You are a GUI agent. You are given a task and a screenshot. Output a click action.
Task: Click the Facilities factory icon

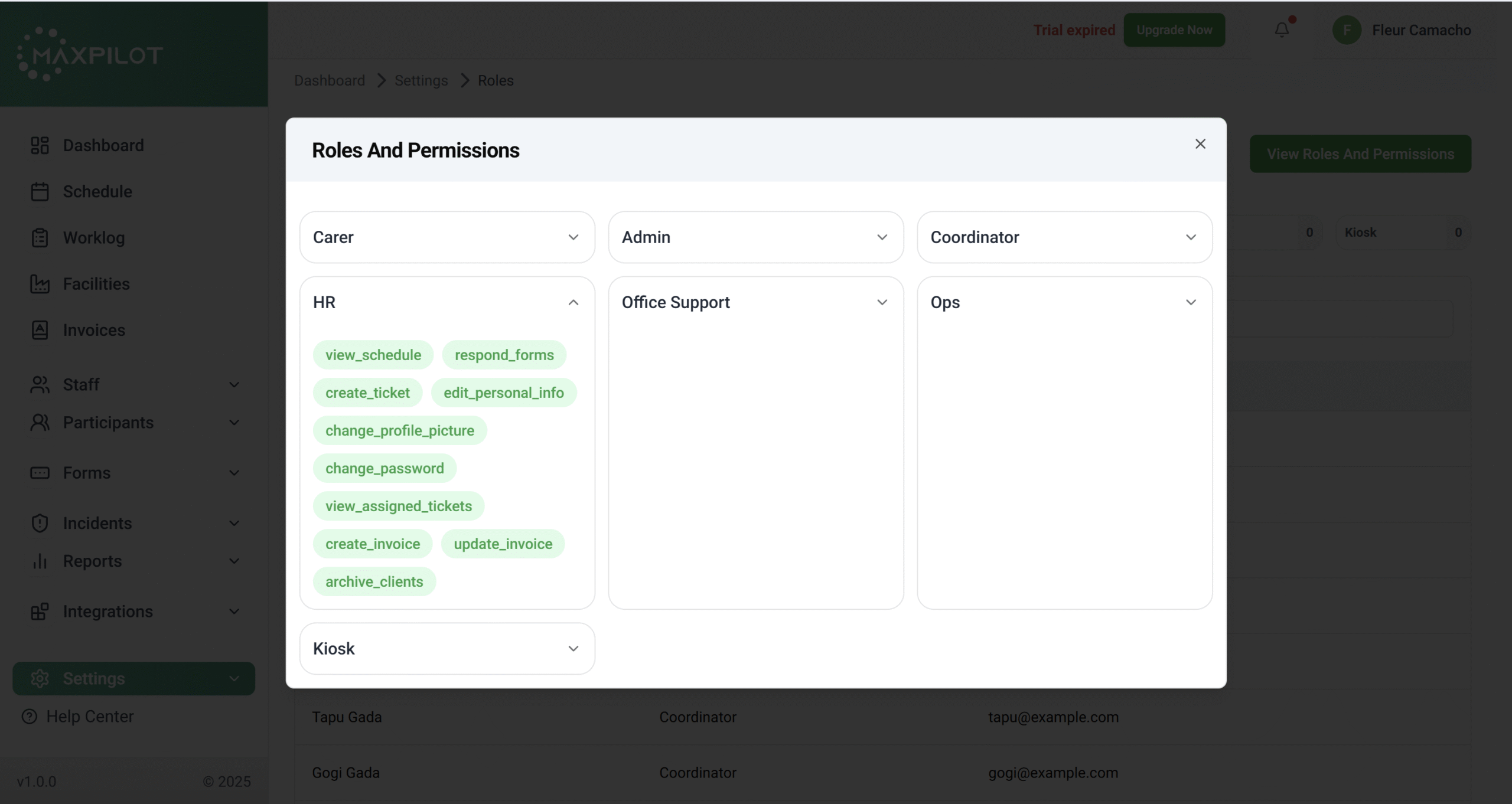[40, 284]
